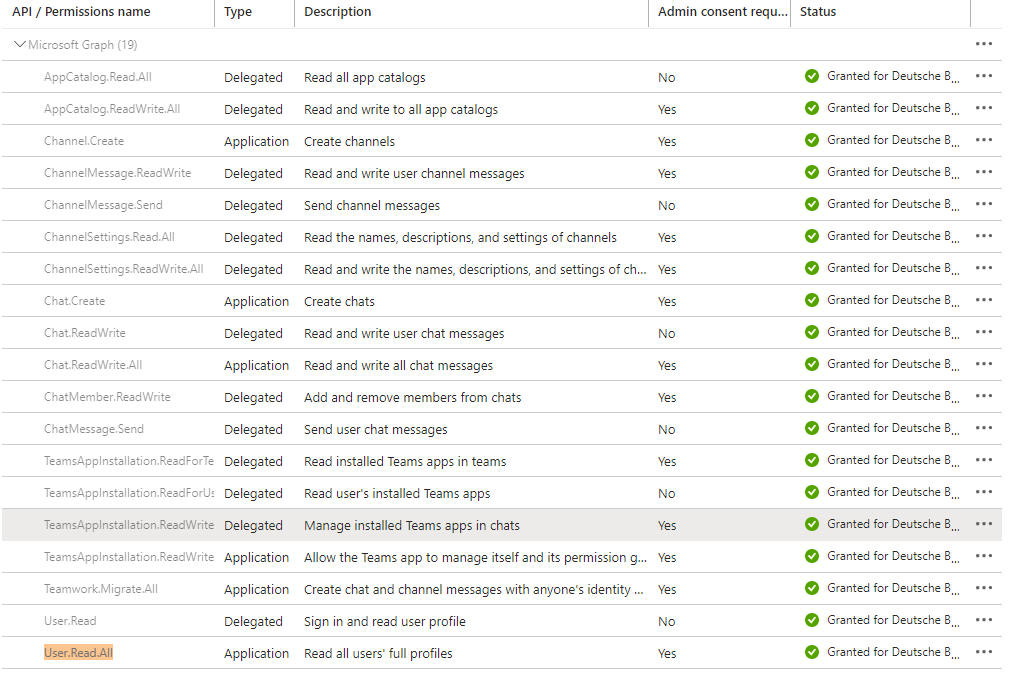Viewport: 1028px width, 675px height.
Task: Select the ChatMember.ReadWrite permission
Action: click(x=108, y=397)
